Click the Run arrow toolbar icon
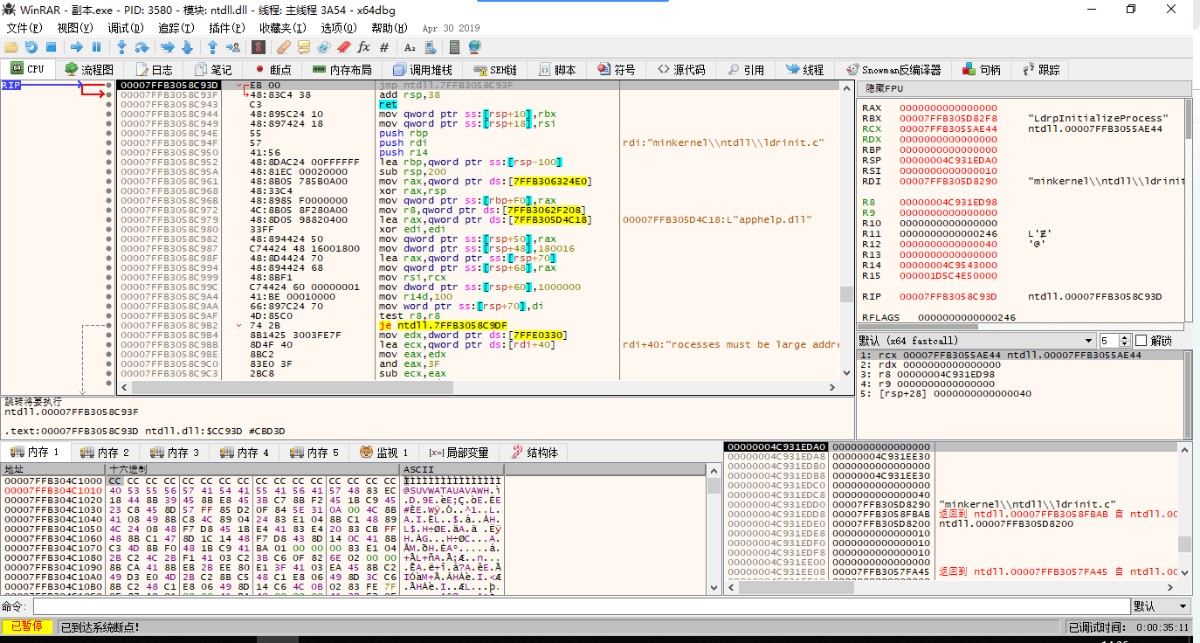 pyautogui.click(x=76, y=47)
